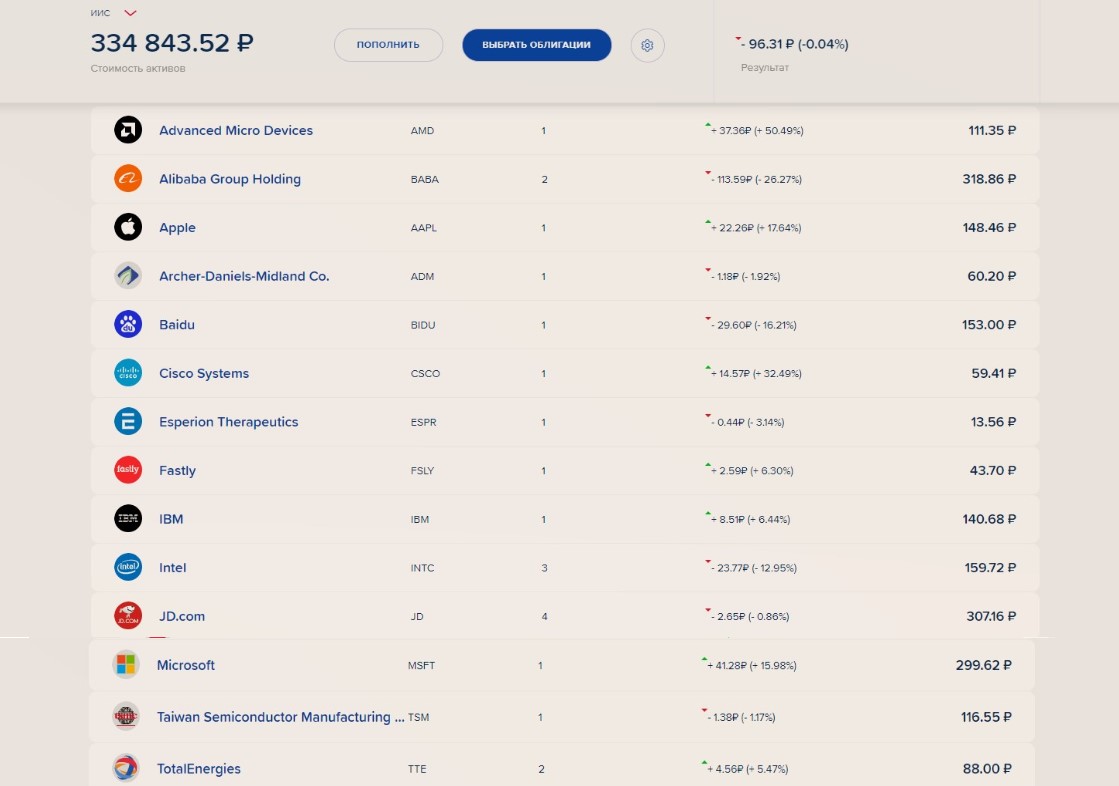Click the JD.com logo icon
The image size is (1119, 786).
point(128,615)
